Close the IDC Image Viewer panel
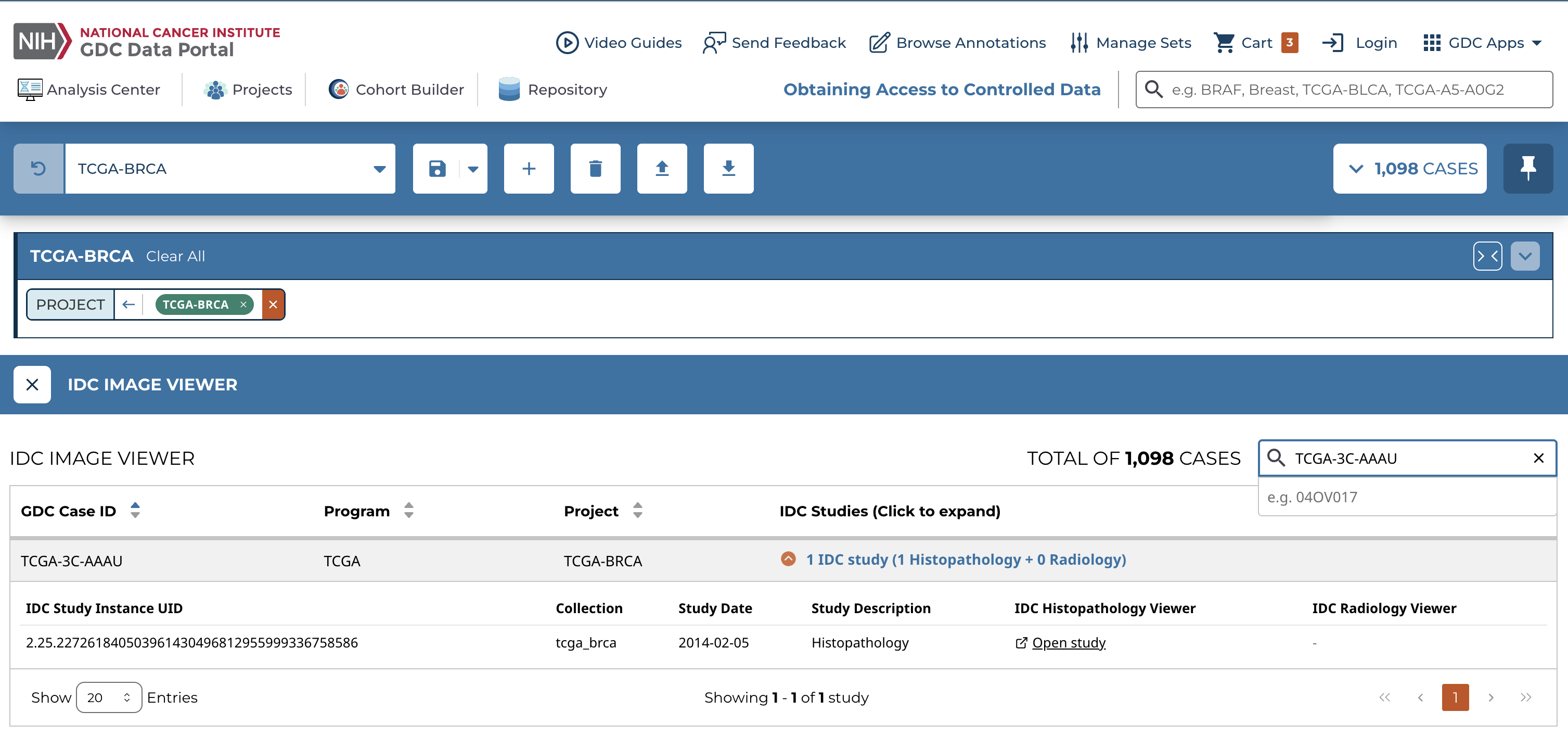 click(x=32, y=384)
